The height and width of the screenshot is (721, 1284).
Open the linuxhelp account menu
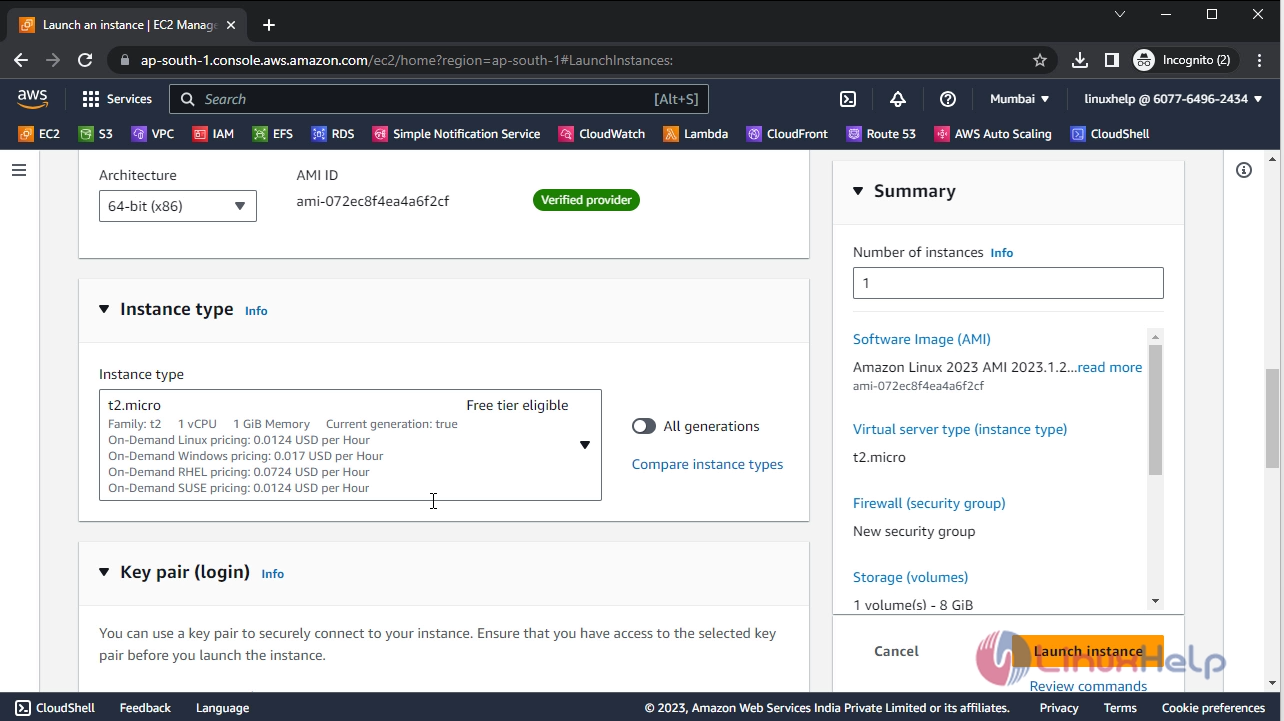click(x=1173, y=99)
